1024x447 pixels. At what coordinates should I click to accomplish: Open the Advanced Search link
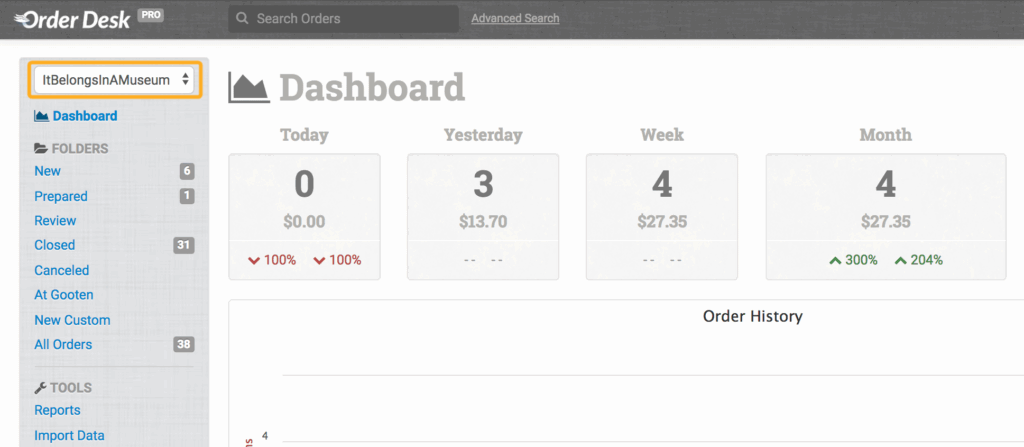[515, 19]
